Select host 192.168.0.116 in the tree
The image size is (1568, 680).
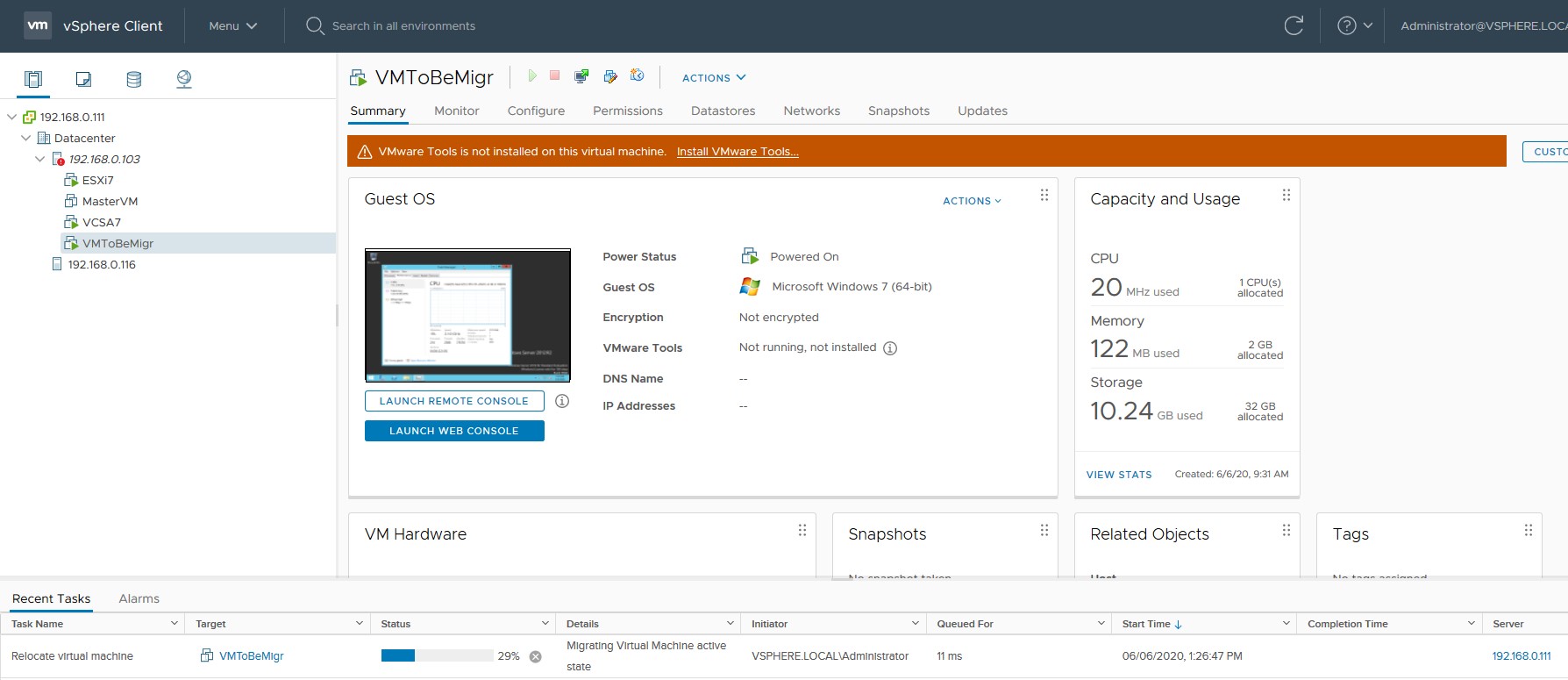click(x=102, y=264)
